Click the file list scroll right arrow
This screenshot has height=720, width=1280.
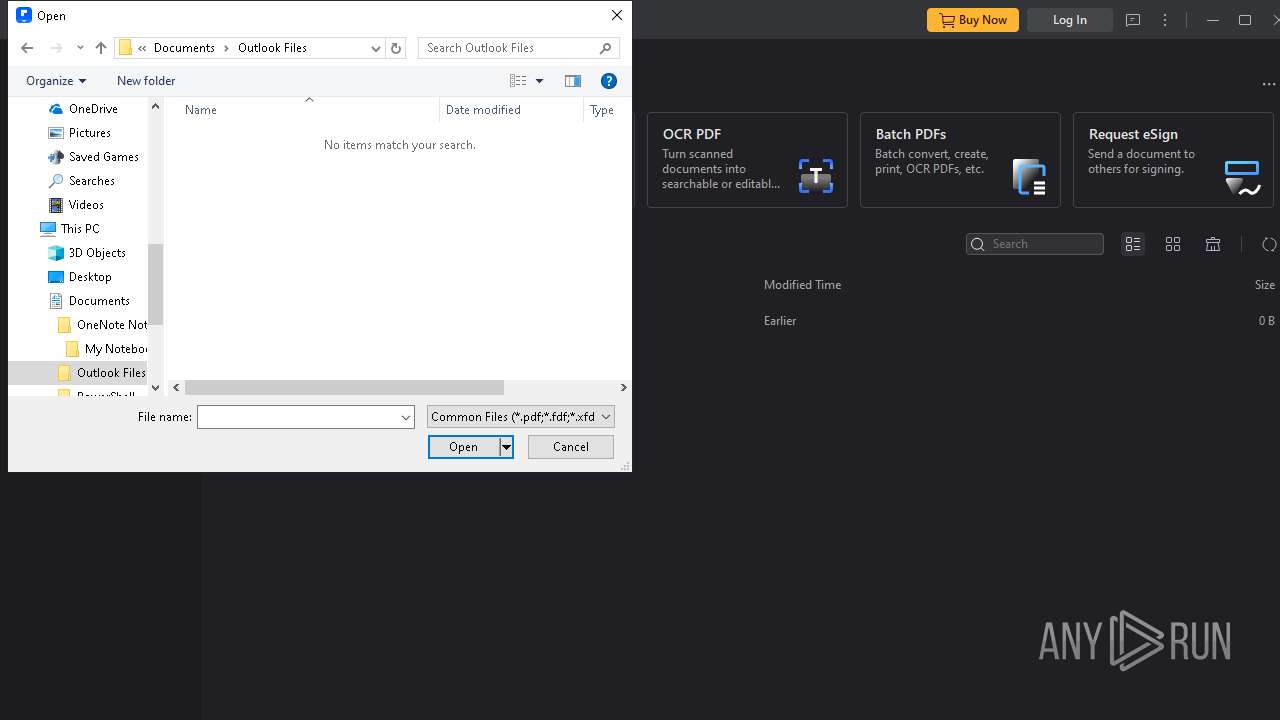(x=623, y=387)
